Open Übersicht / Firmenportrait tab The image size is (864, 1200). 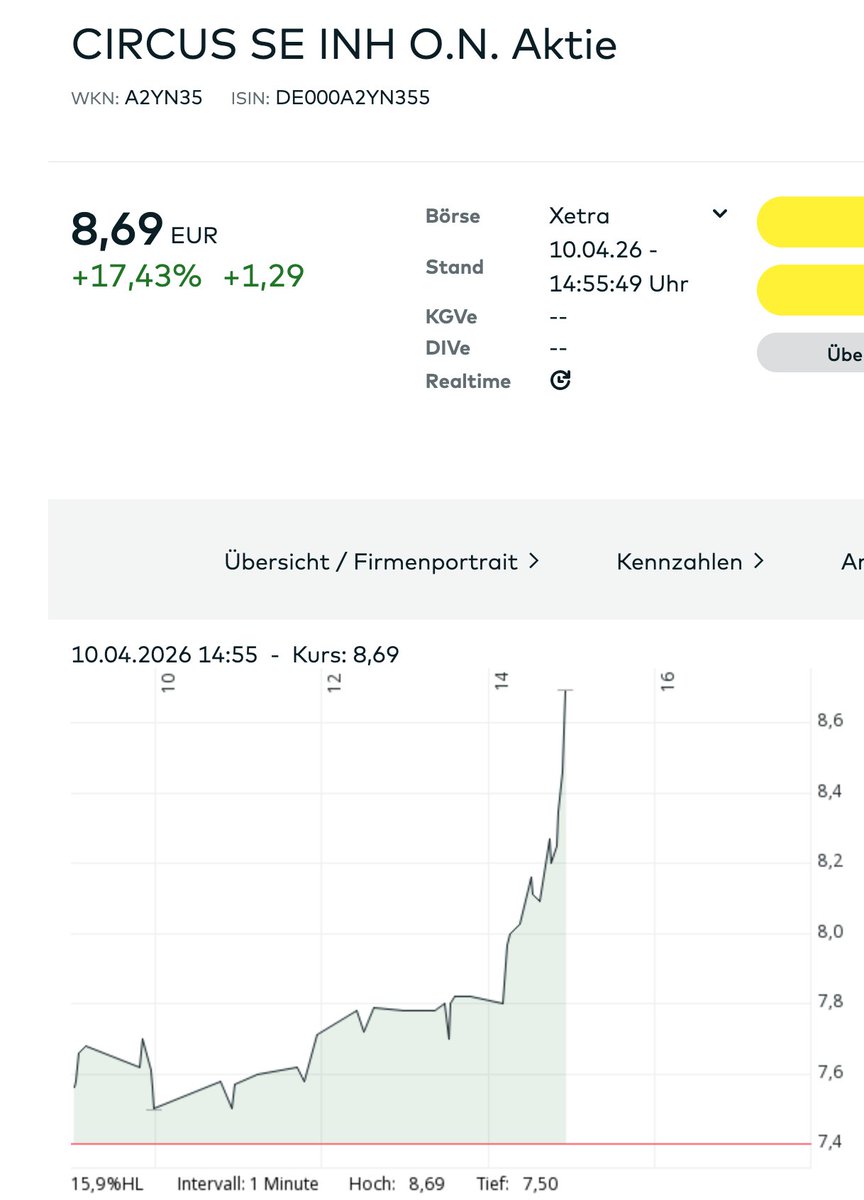click(382, 561)
